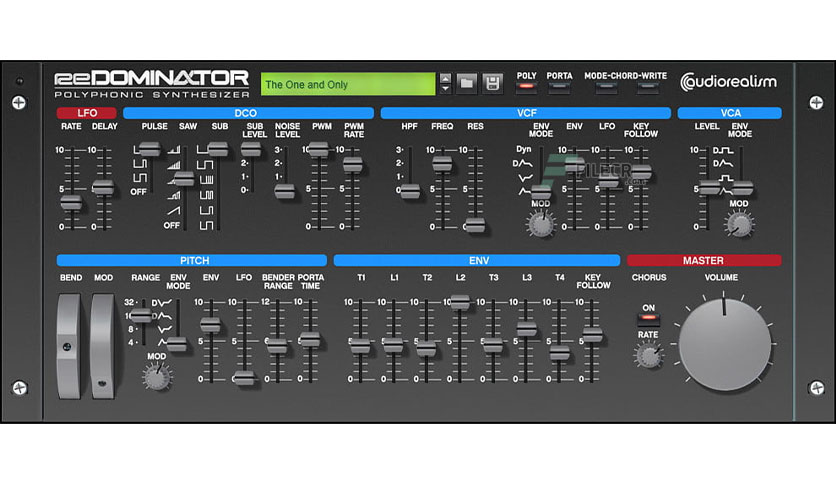This screenshot has width=836, height=484.
Task: Toggle the PORTA button
Action: pos(559,87)
